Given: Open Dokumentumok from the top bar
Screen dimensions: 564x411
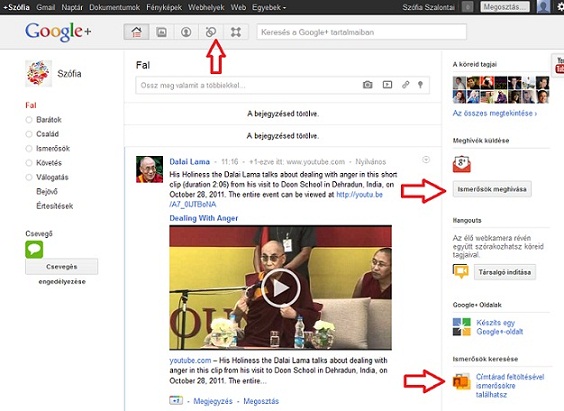Looking at the screenshot, I should click(114, 7).
